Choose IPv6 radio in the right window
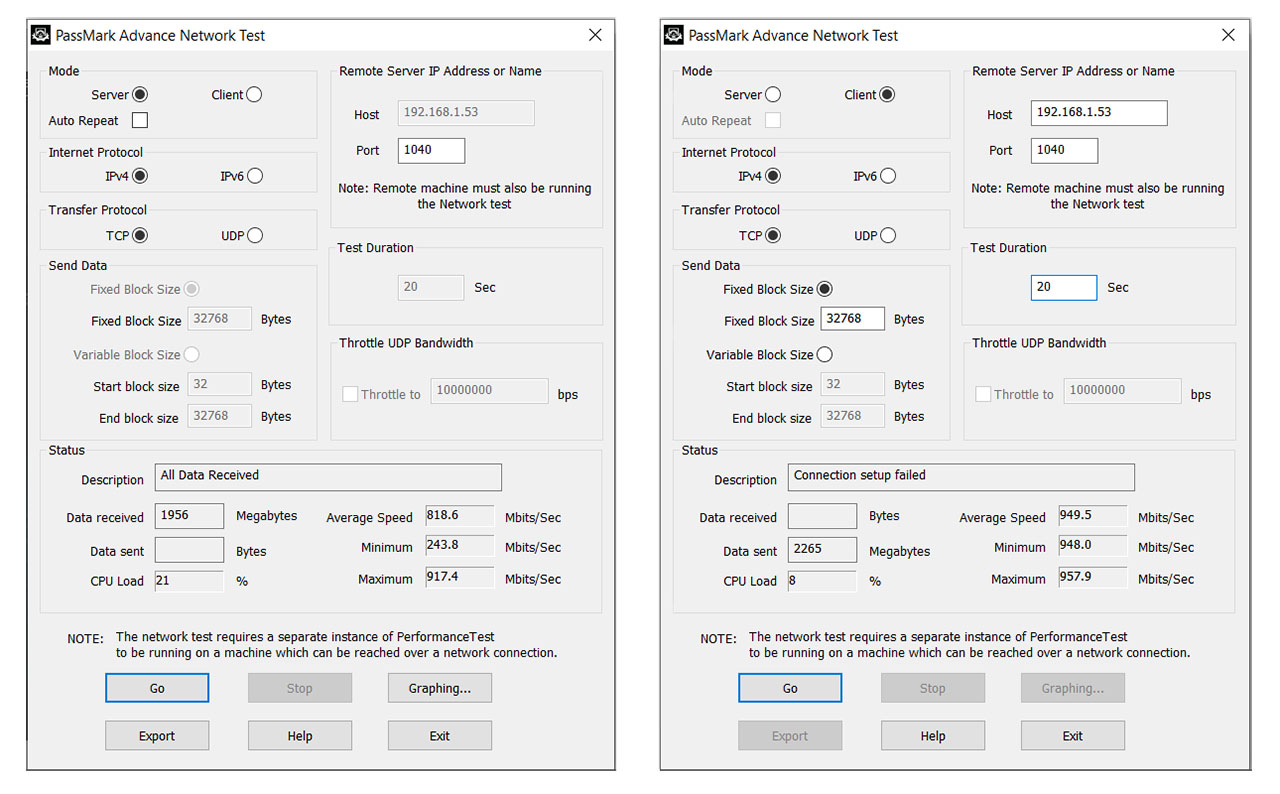The height and width of the screenshot is (794, 1280). [x=888, y=176]
